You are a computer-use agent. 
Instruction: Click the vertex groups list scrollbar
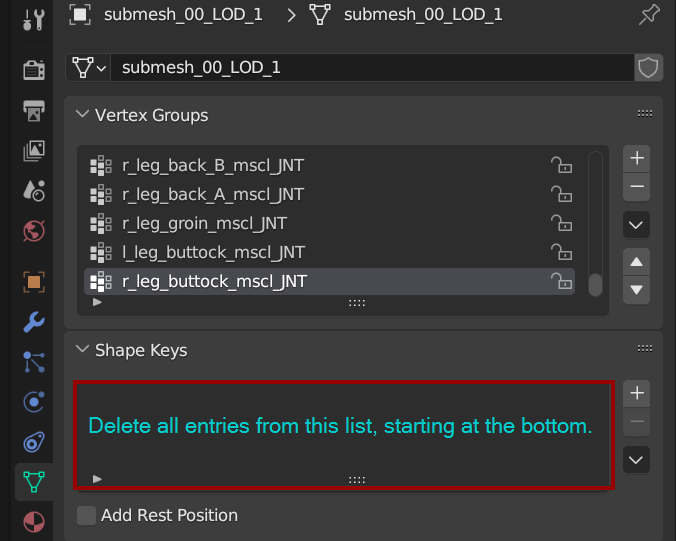[595, 283]
